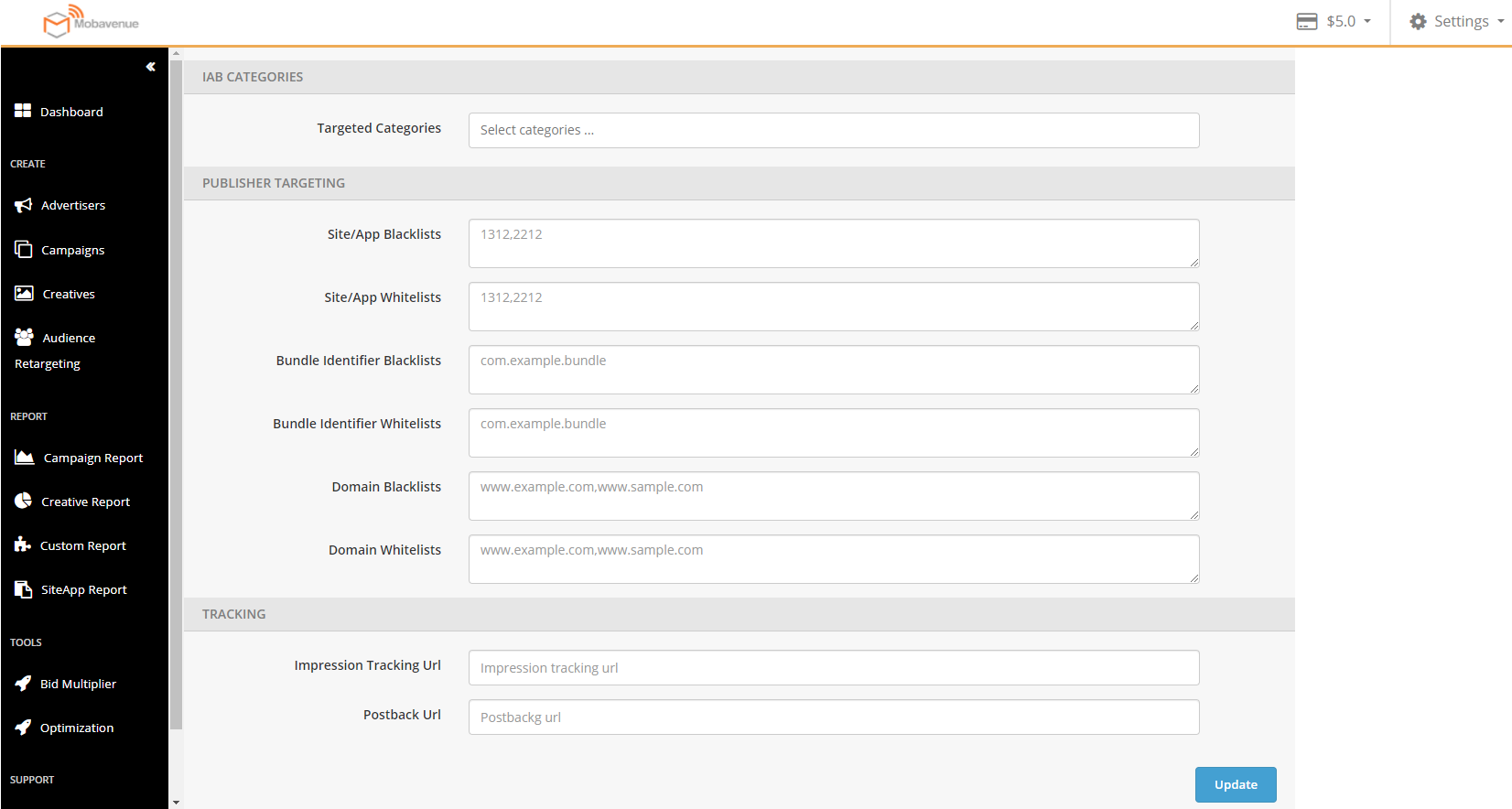
Task: Click the Custom Report puzzle icon
Action: 23,545
